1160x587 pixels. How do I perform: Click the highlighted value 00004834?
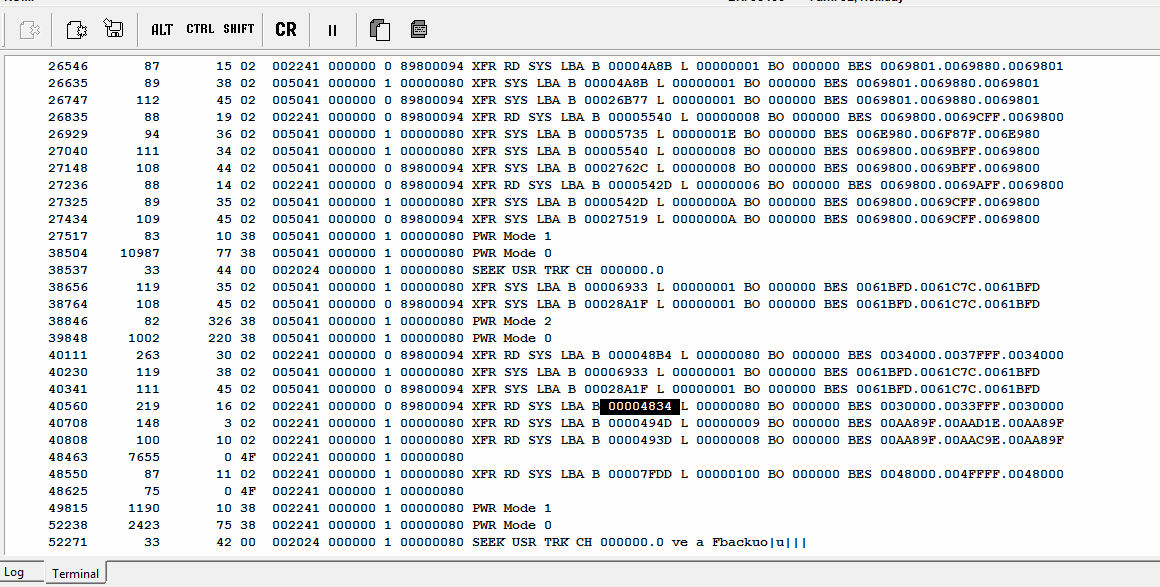640,406
